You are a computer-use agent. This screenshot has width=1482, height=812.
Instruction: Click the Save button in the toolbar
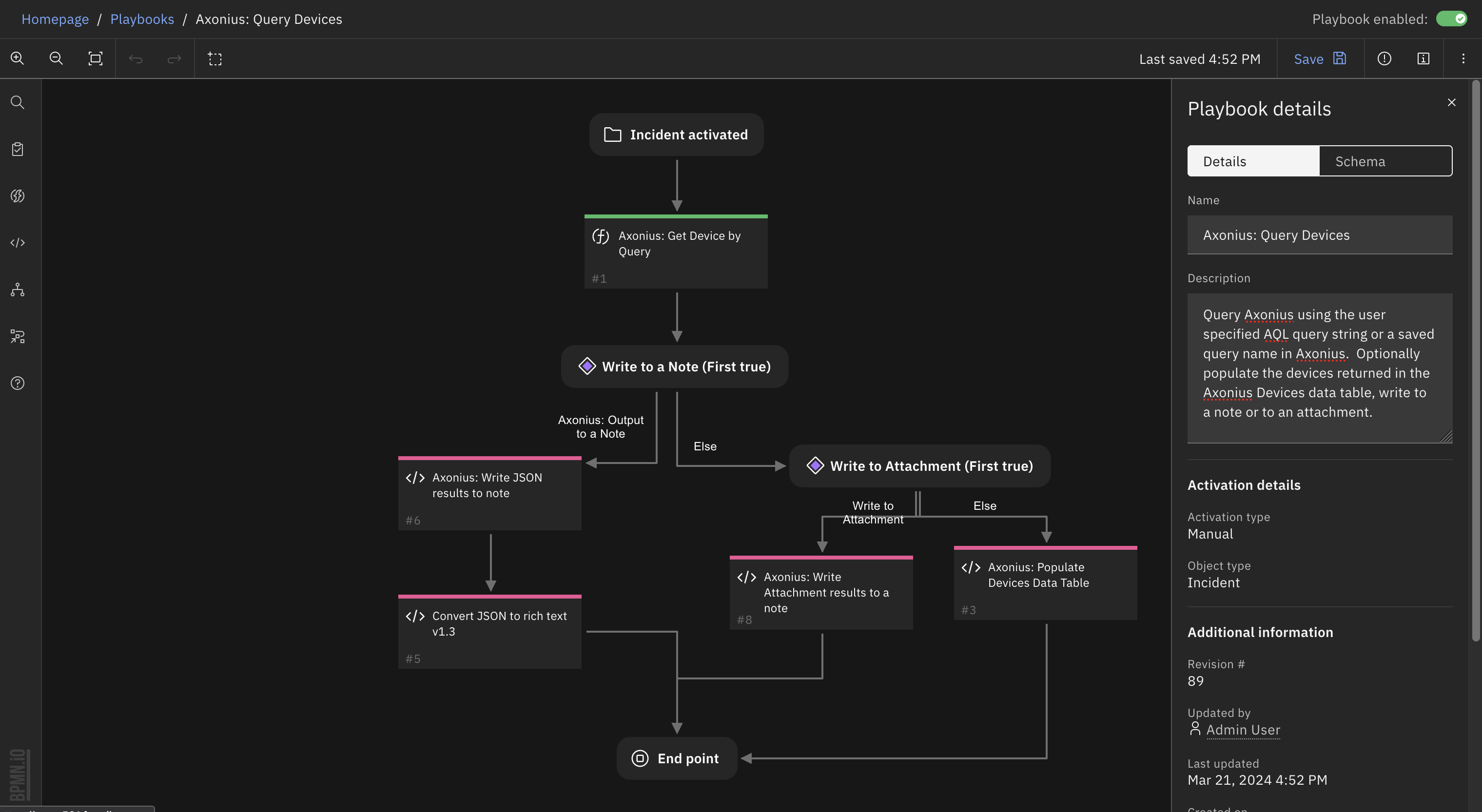pos(1320,58)
